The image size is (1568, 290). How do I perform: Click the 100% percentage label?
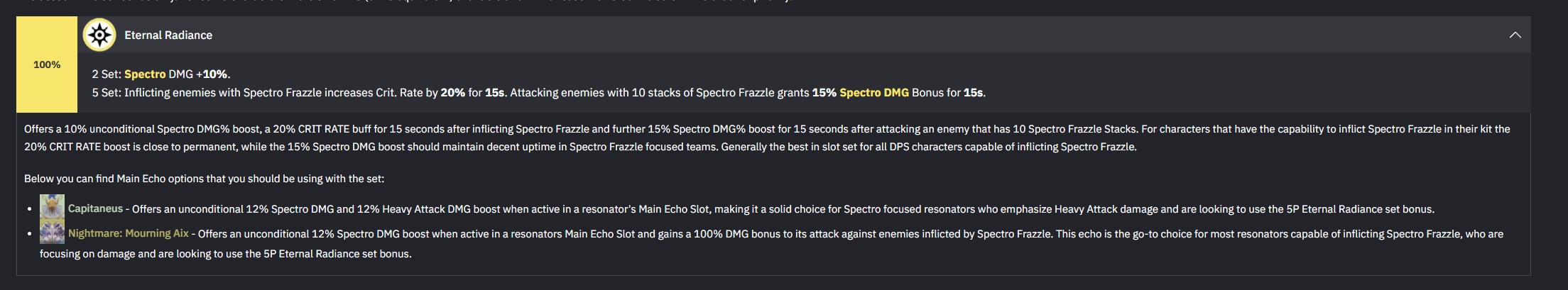pos(47,65)
